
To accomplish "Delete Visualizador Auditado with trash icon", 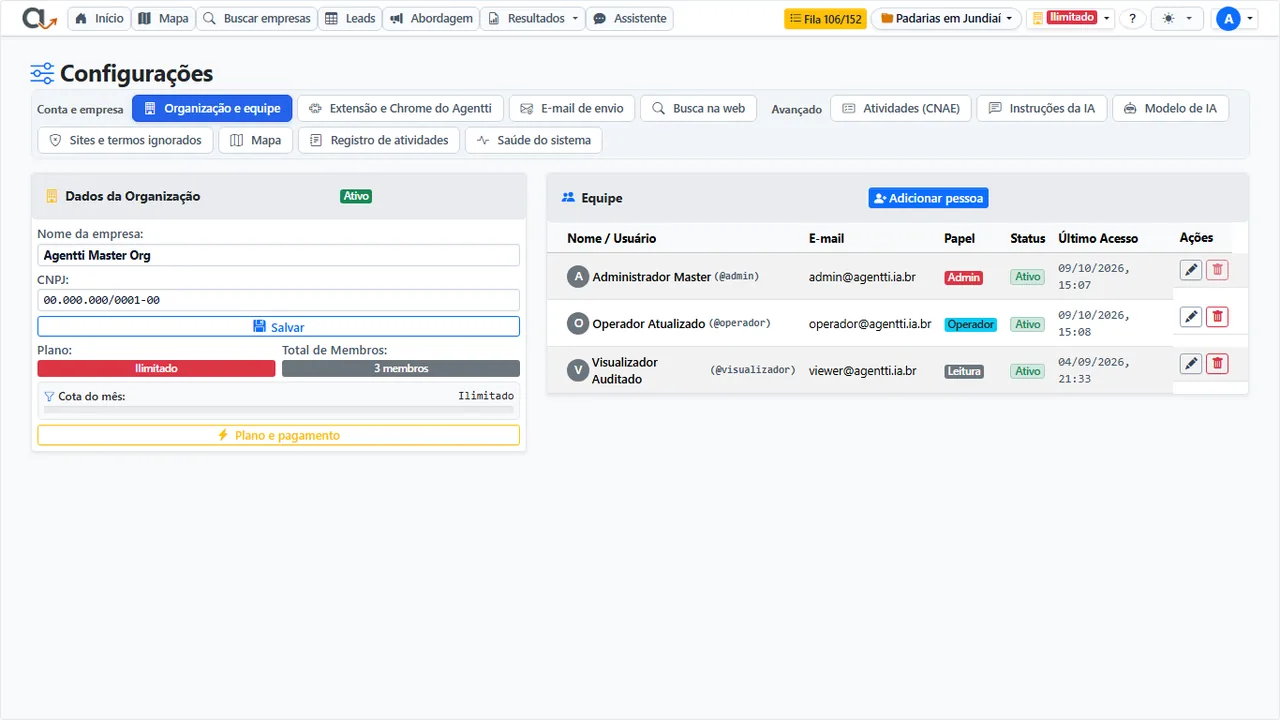I will (x=1217, y=364).
